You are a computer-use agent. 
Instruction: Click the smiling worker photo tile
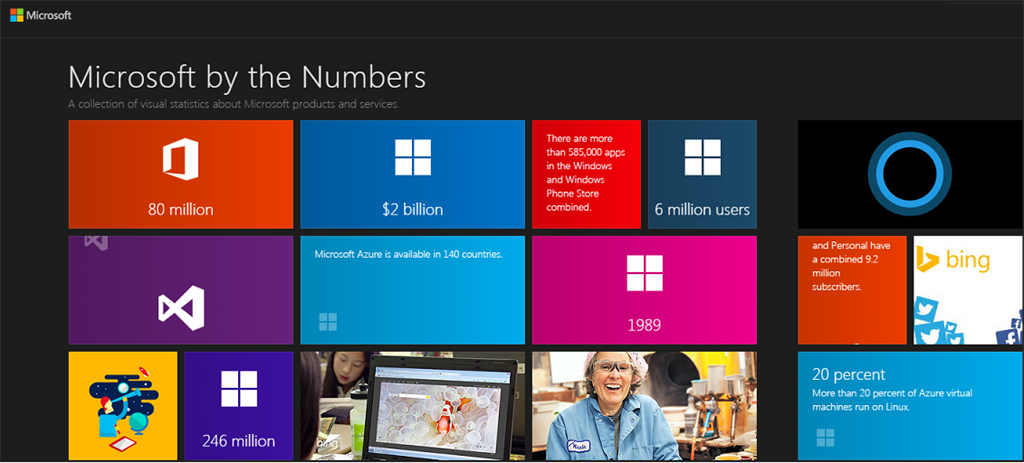(x=645, y=406)
